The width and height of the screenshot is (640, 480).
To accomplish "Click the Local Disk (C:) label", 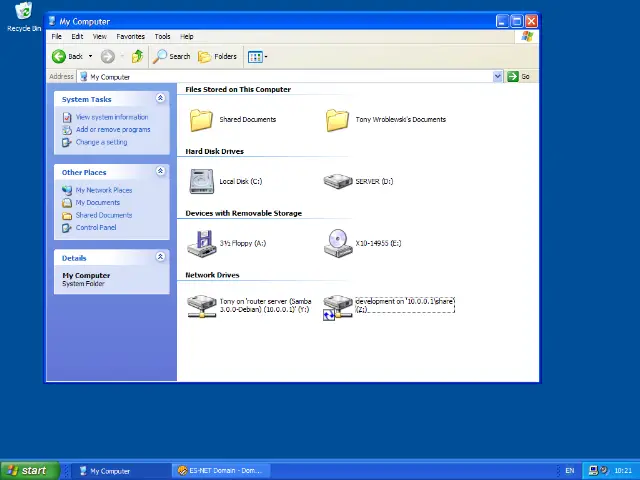I will click(241, 181).
